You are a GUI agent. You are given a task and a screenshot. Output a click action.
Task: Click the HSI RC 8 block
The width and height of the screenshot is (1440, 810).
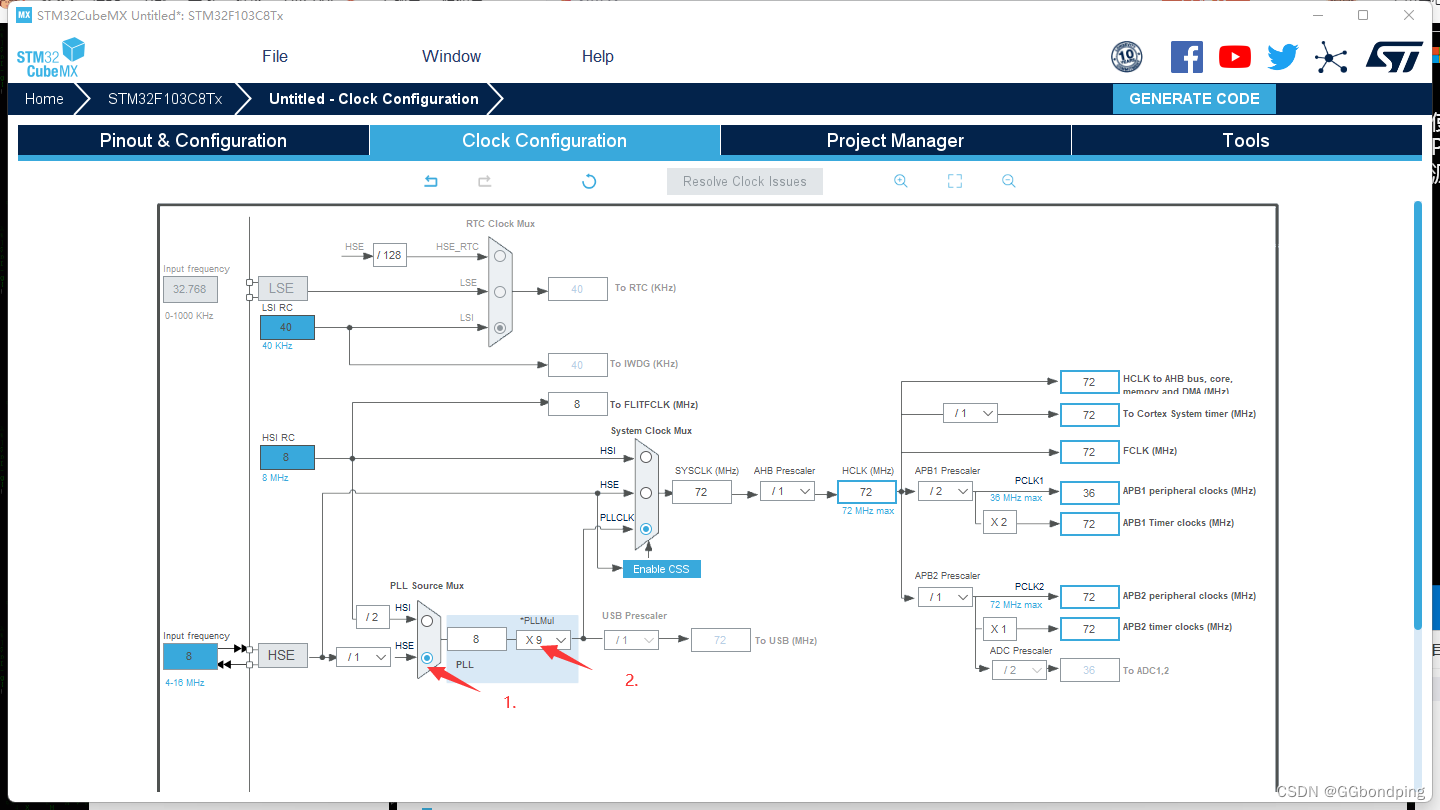[x=287, y=457]
